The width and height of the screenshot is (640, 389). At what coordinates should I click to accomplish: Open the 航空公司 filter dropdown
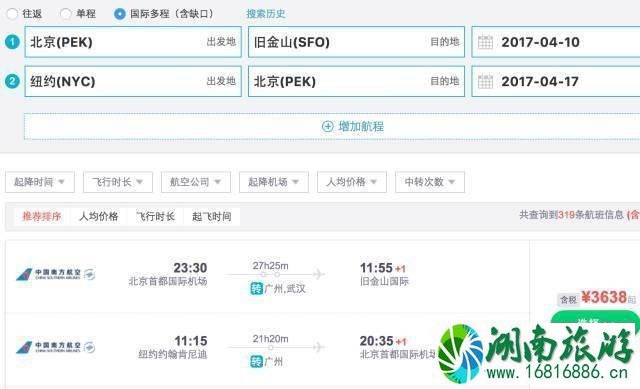tap(196, 182)
